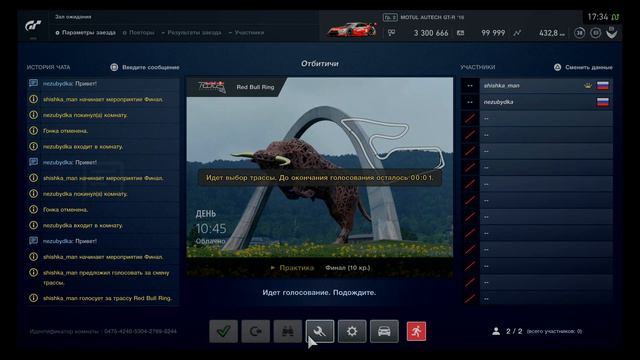The height and width of the screenshot is (360, 640).
Task: Switch to the Повторы tab
Action: tap(139, 33)
